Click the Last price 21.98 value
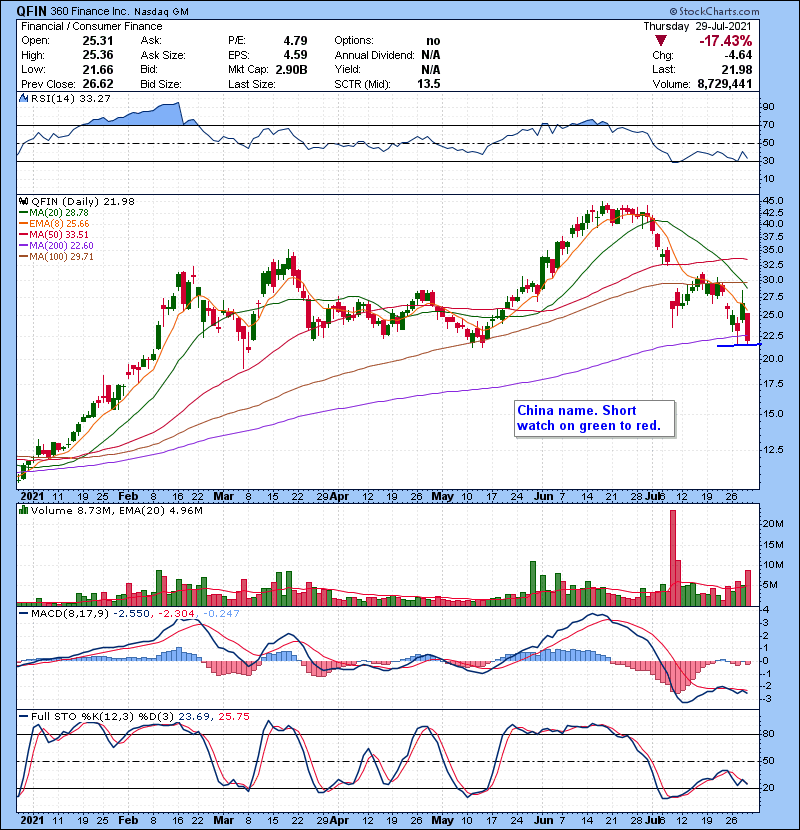Viewport: 800px width, 830px height. tap(736, 69)
